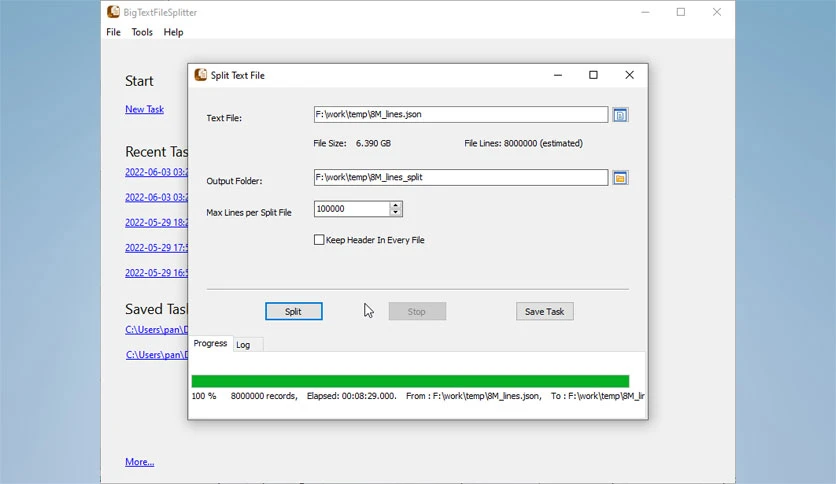Click the green progress bar
Viewport: 836px width, 484px height.
coord(410,381)
